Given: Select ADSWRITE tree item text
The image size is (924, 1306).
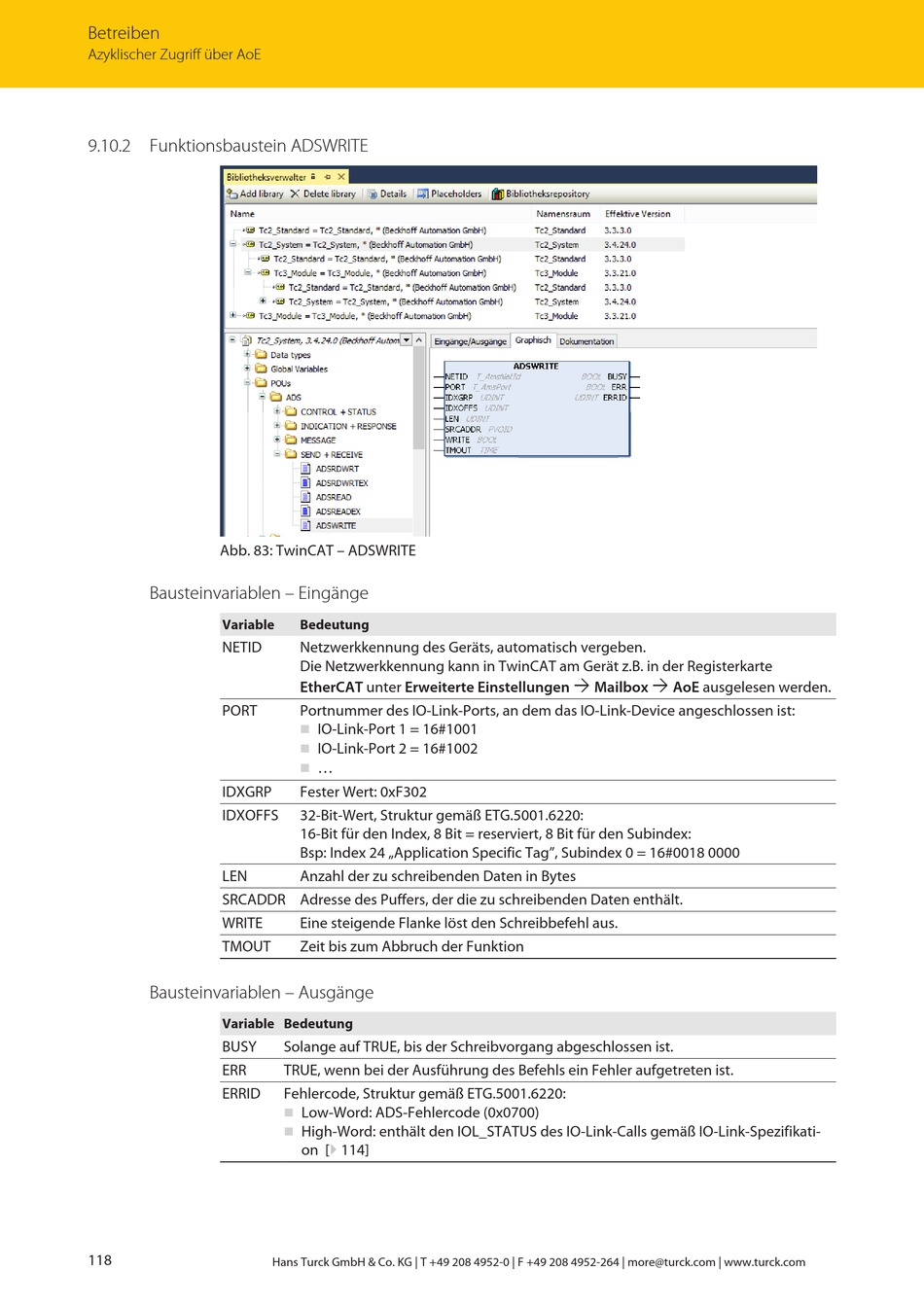Looking at the screenshot, I should [336, 526].
